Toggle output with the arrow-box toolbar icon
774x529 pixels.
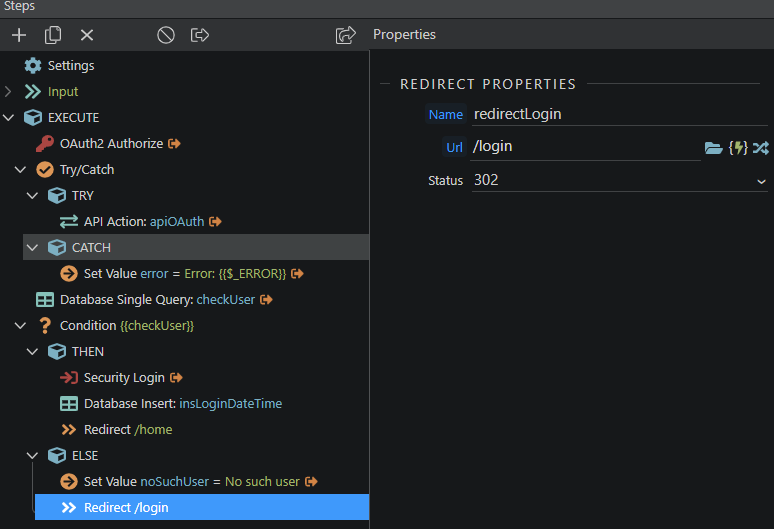coord(200,35)
